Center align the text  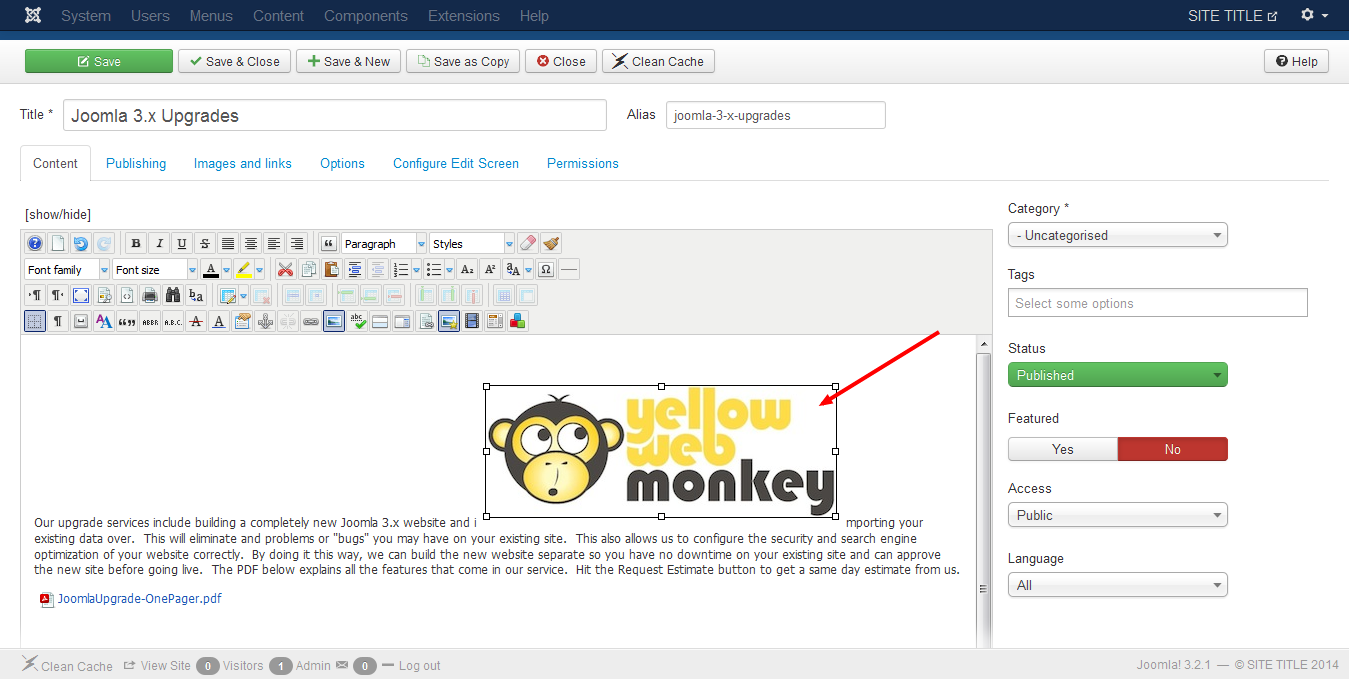click(x=251, y=243)
